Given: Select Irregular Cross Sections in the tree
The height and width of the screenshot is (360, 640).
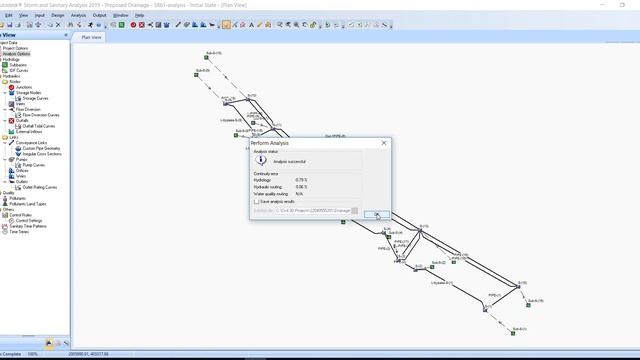Looking at the screenshot, I should 42,154.
